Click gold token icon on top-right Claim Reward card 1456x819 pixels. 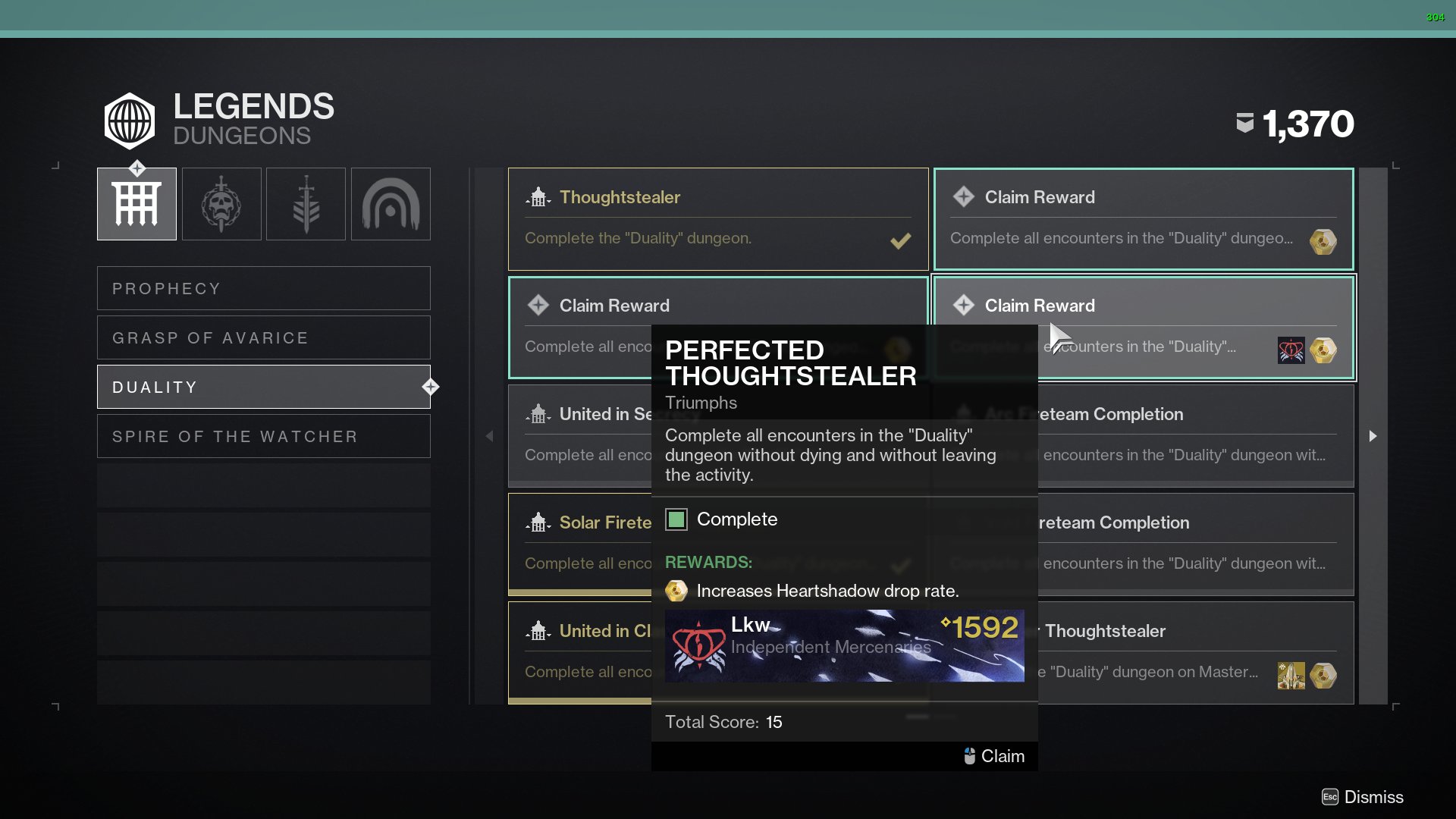pyautogui.click(x=1323, y=242)
